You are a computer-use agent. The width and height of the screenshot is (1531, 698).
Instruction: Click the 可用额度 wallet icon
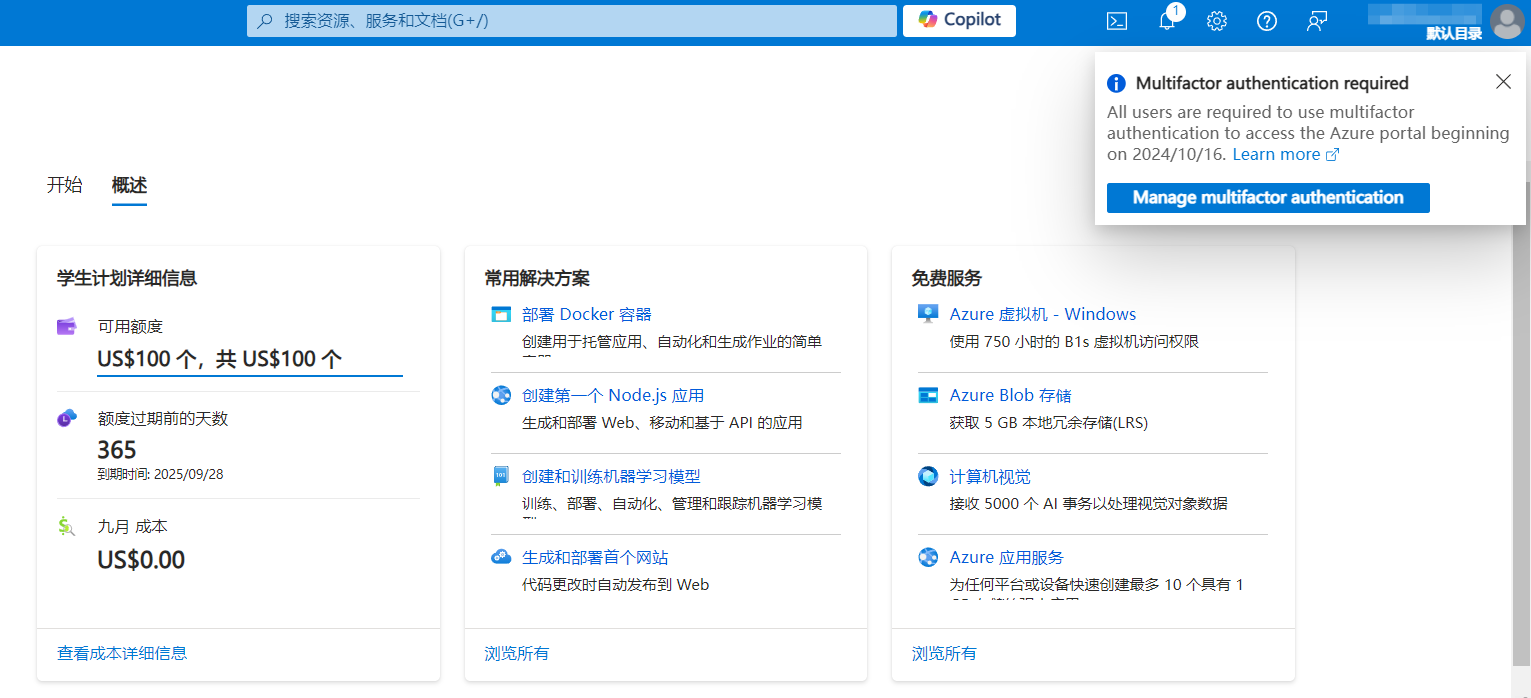[67, 326]
